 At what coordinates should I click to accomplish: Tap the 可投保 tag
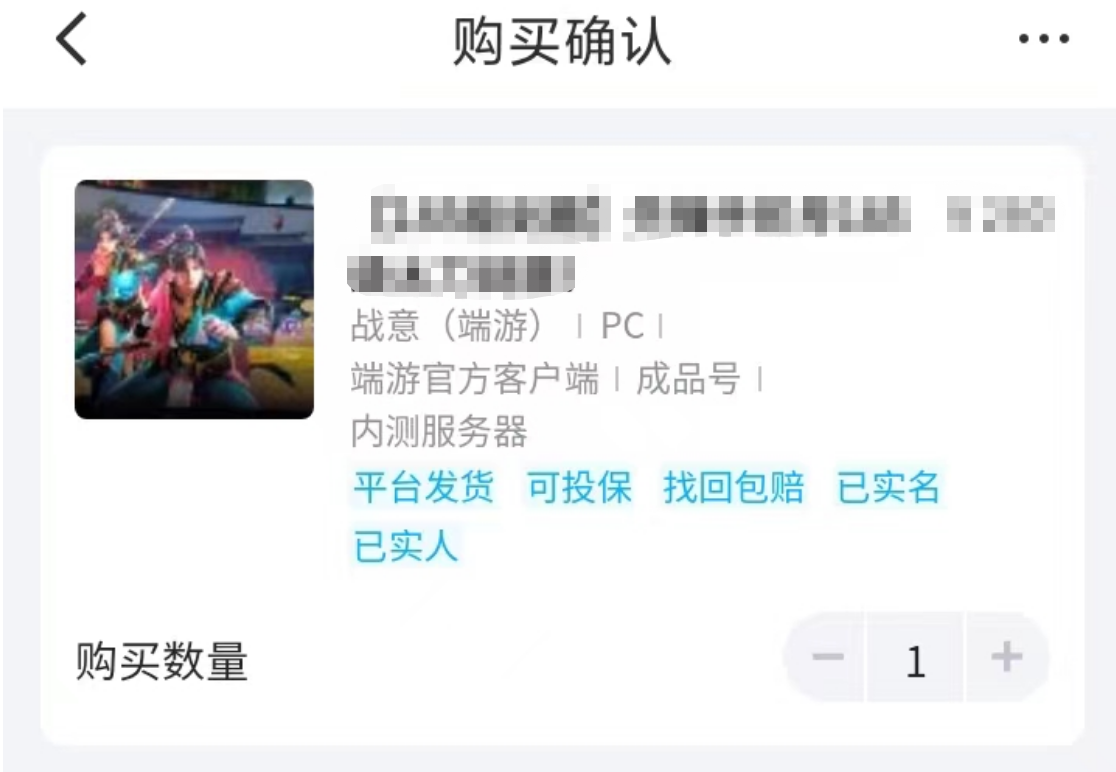(x=579, y=488)
